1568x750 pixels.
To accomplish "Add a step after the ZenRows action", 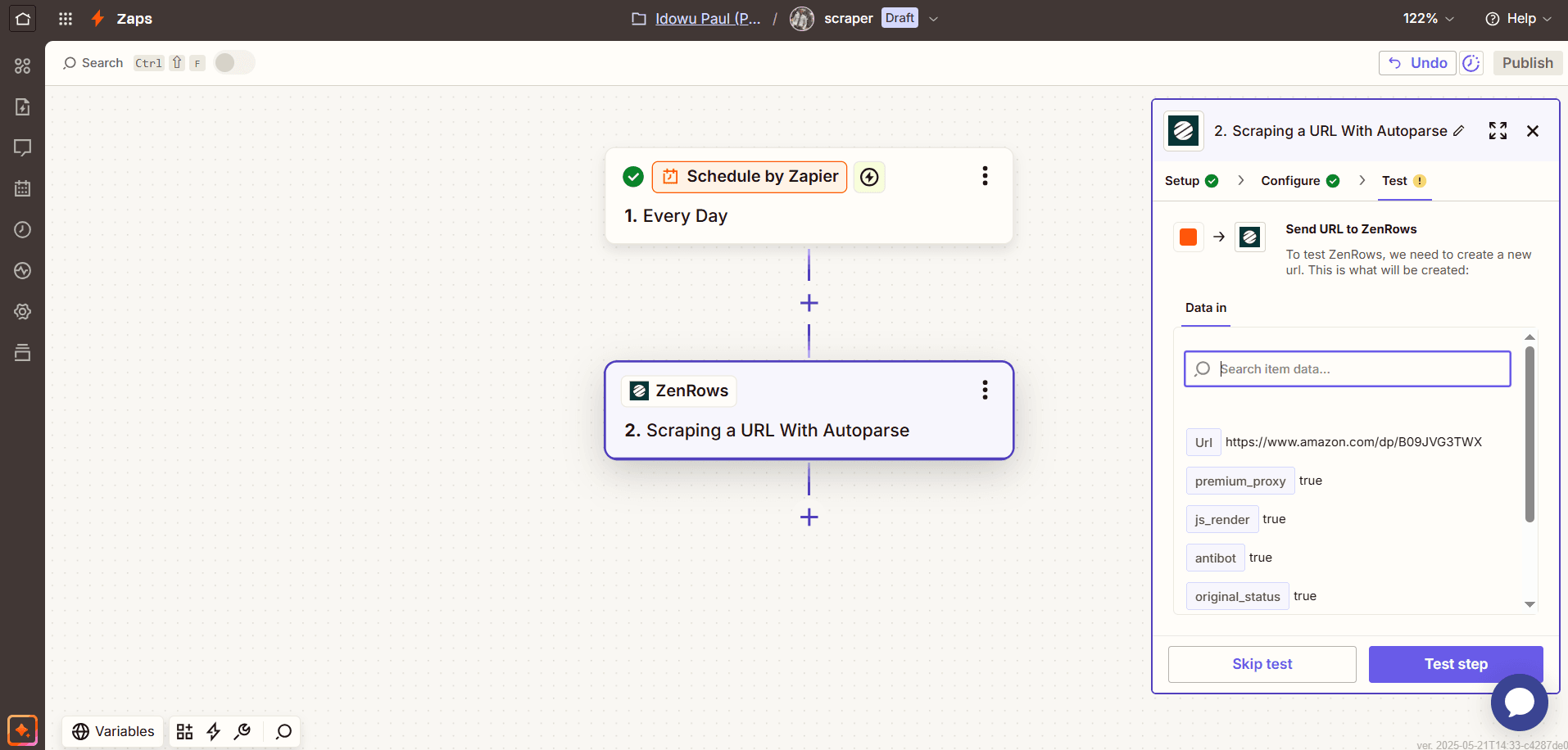I will (x=809, y=517).
